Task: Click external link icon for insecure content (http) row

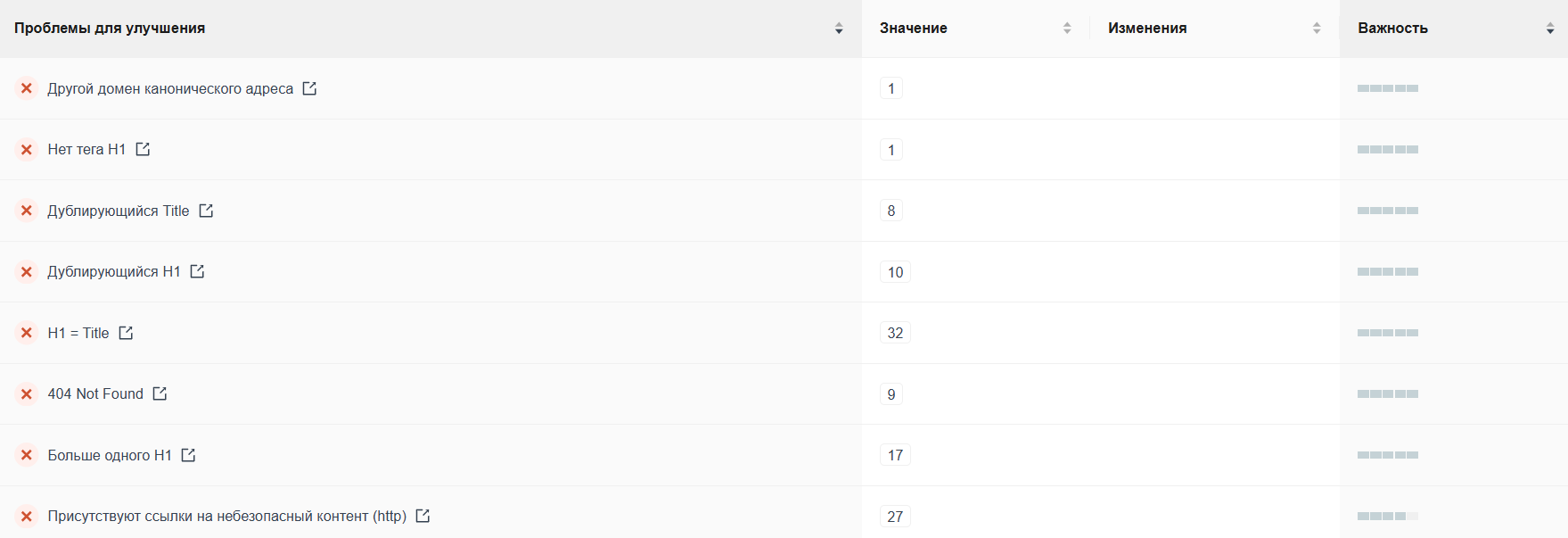Action: pyautogui.click(x=423, y=516)
